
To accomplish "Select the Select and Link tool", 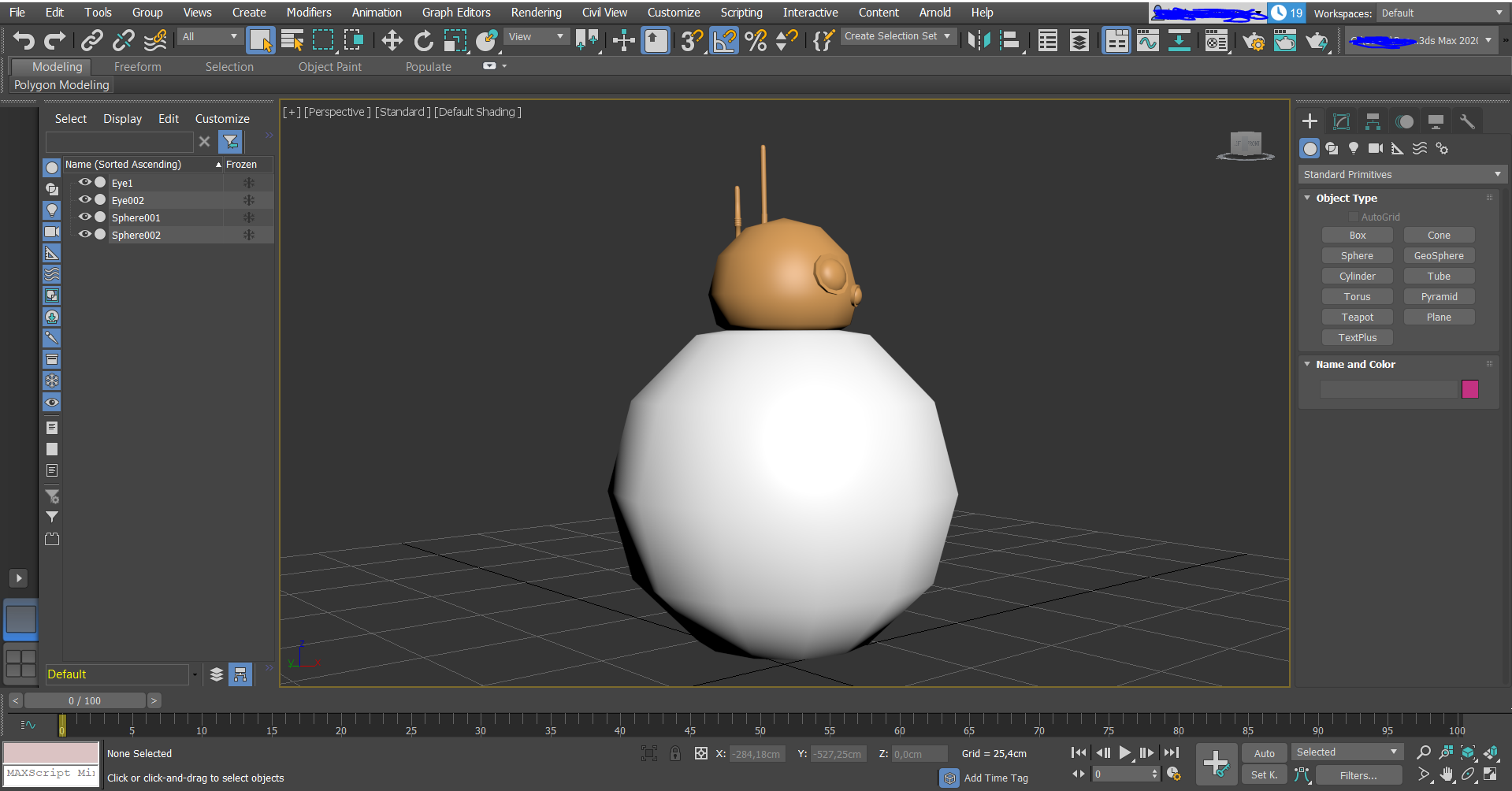I will pos(92,40).
